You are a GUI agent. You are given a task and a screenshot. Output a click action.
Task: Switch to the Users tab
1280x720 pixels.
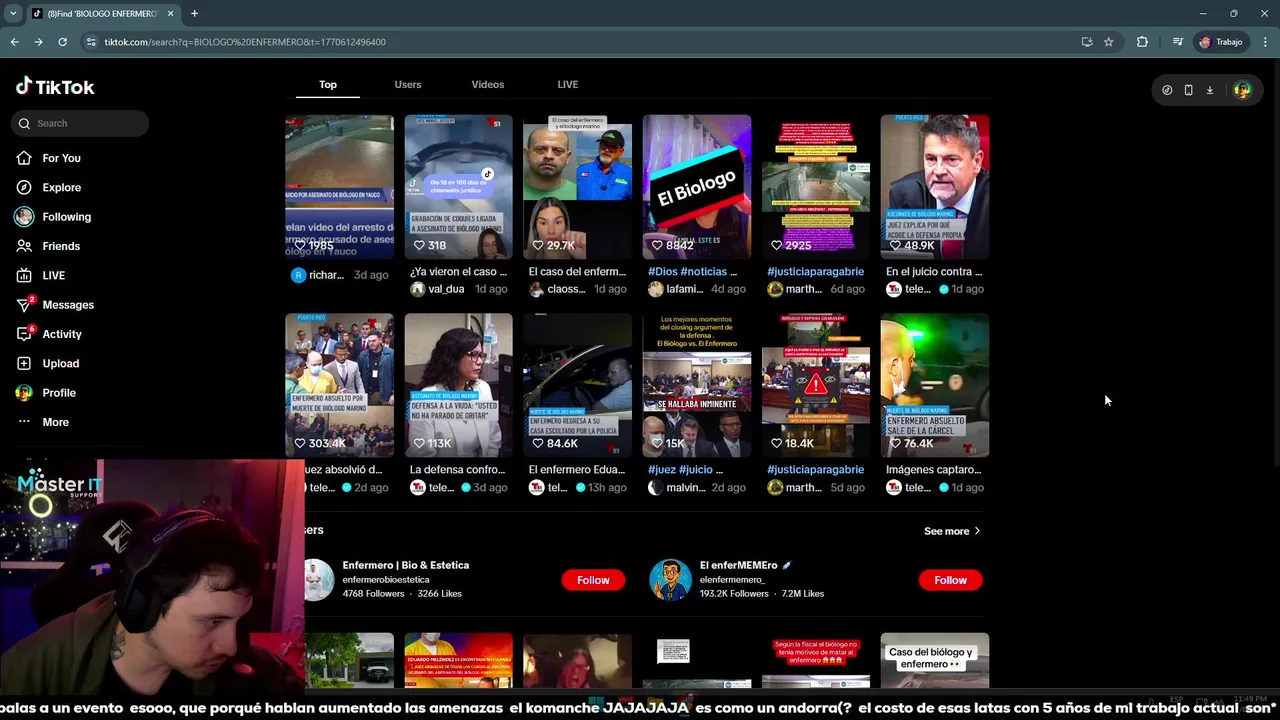pyautogui.click(x=408, y=84)
